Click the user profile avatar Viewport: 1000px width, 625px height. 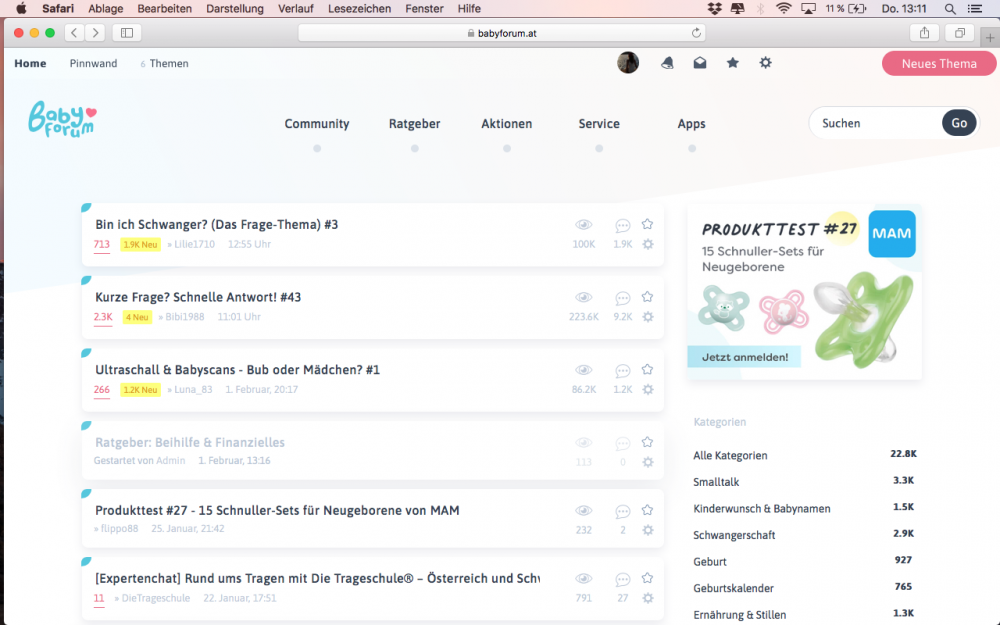[628, 62]
